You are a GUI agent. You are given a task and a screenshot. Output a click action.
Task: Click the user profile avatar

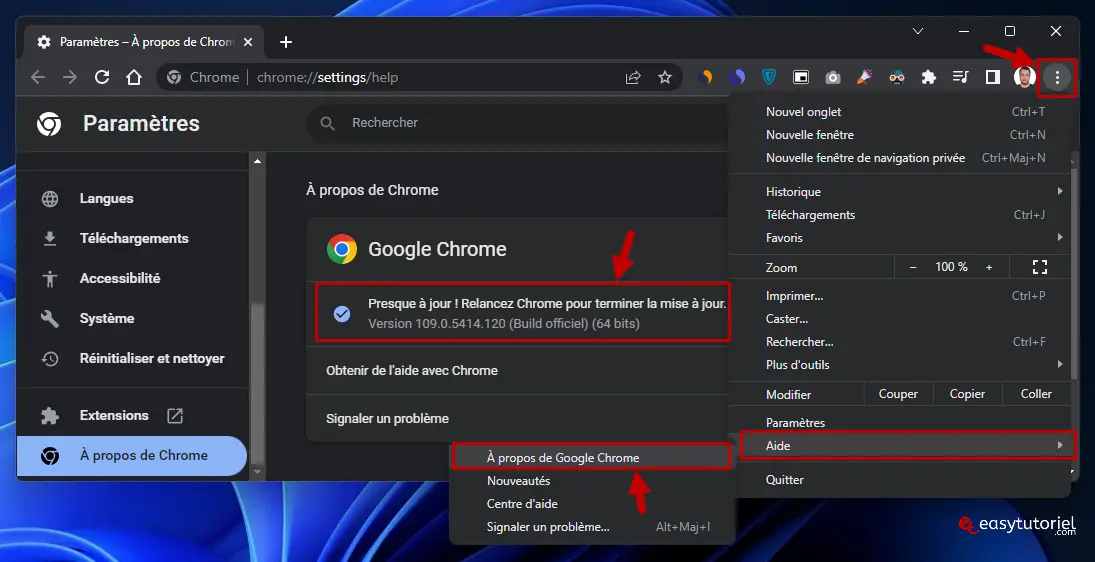point(1024,77)
